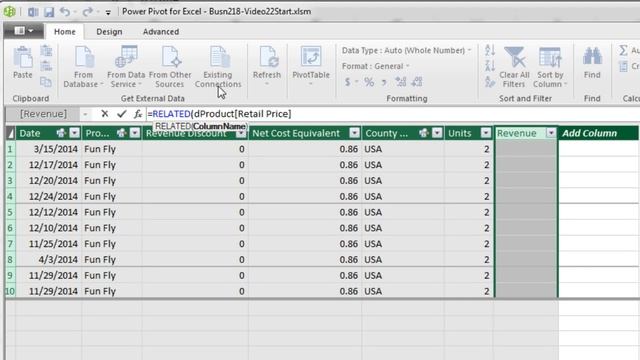Apply currency format with the dollar icon

pyautogui.click(x=347, y=82)
